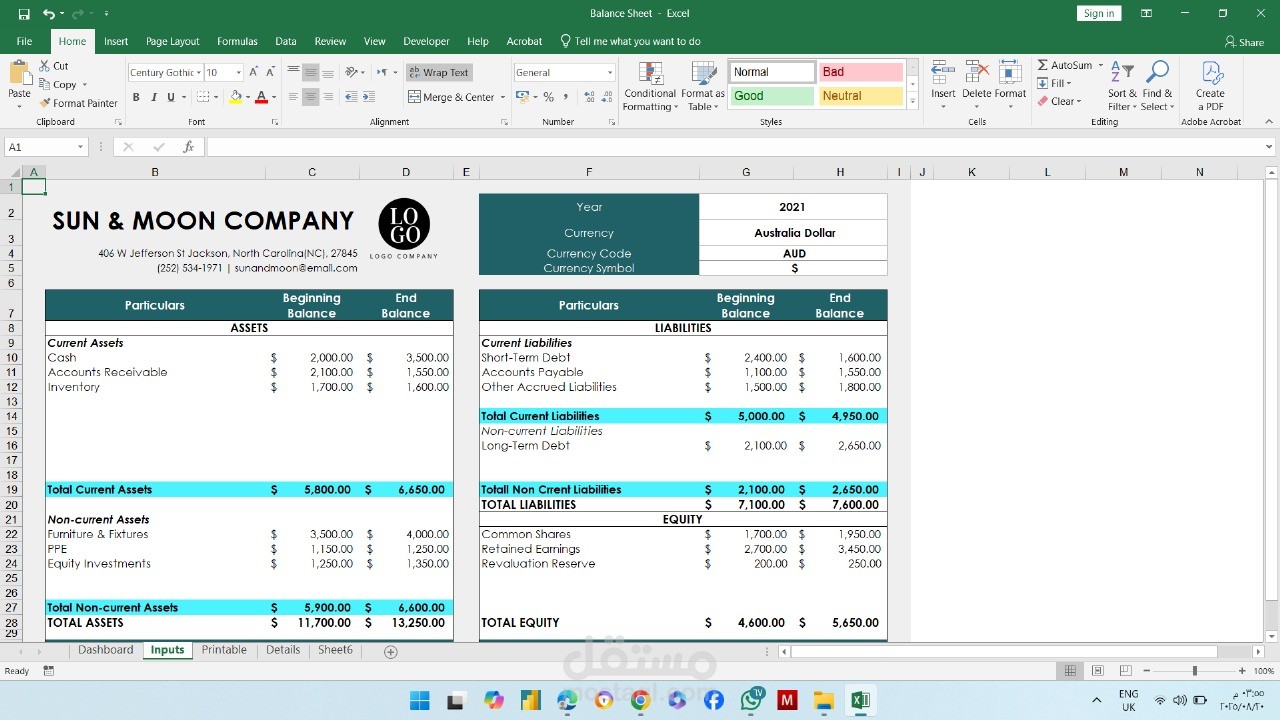Apply the Neutral cell style
Screen dimensions: 1280x720
861,96
